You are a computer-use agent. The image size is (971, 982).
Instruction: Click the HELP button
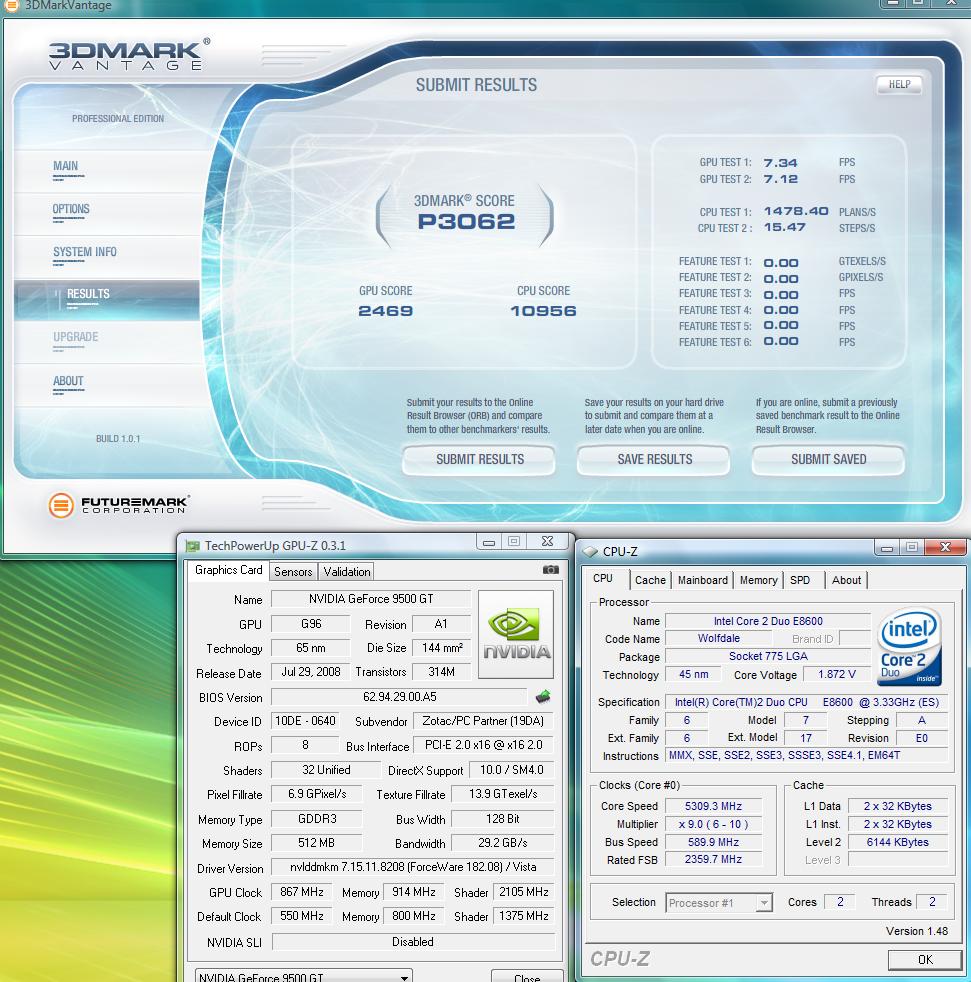click(899, 85)
